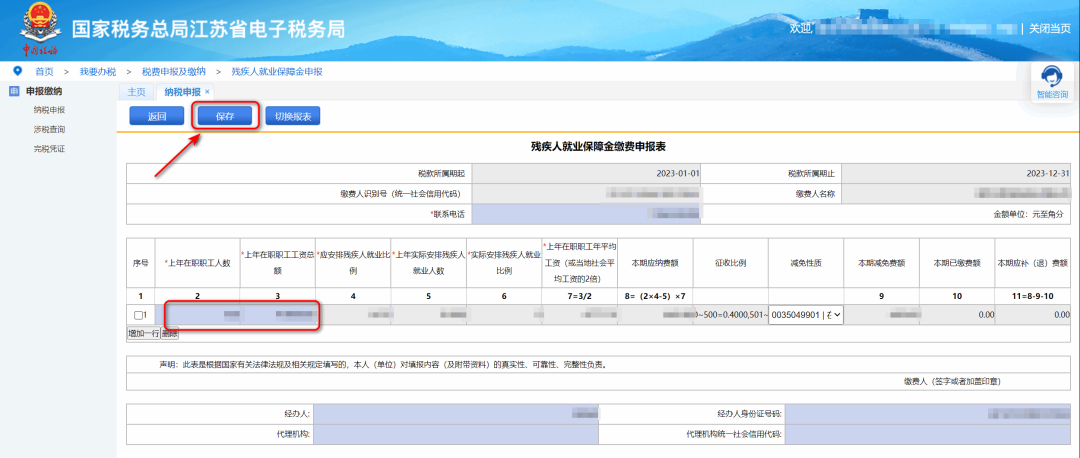Click the 经办人 input field
The width and height of the screenshot is (1080, 458).
tap(456, 414)
